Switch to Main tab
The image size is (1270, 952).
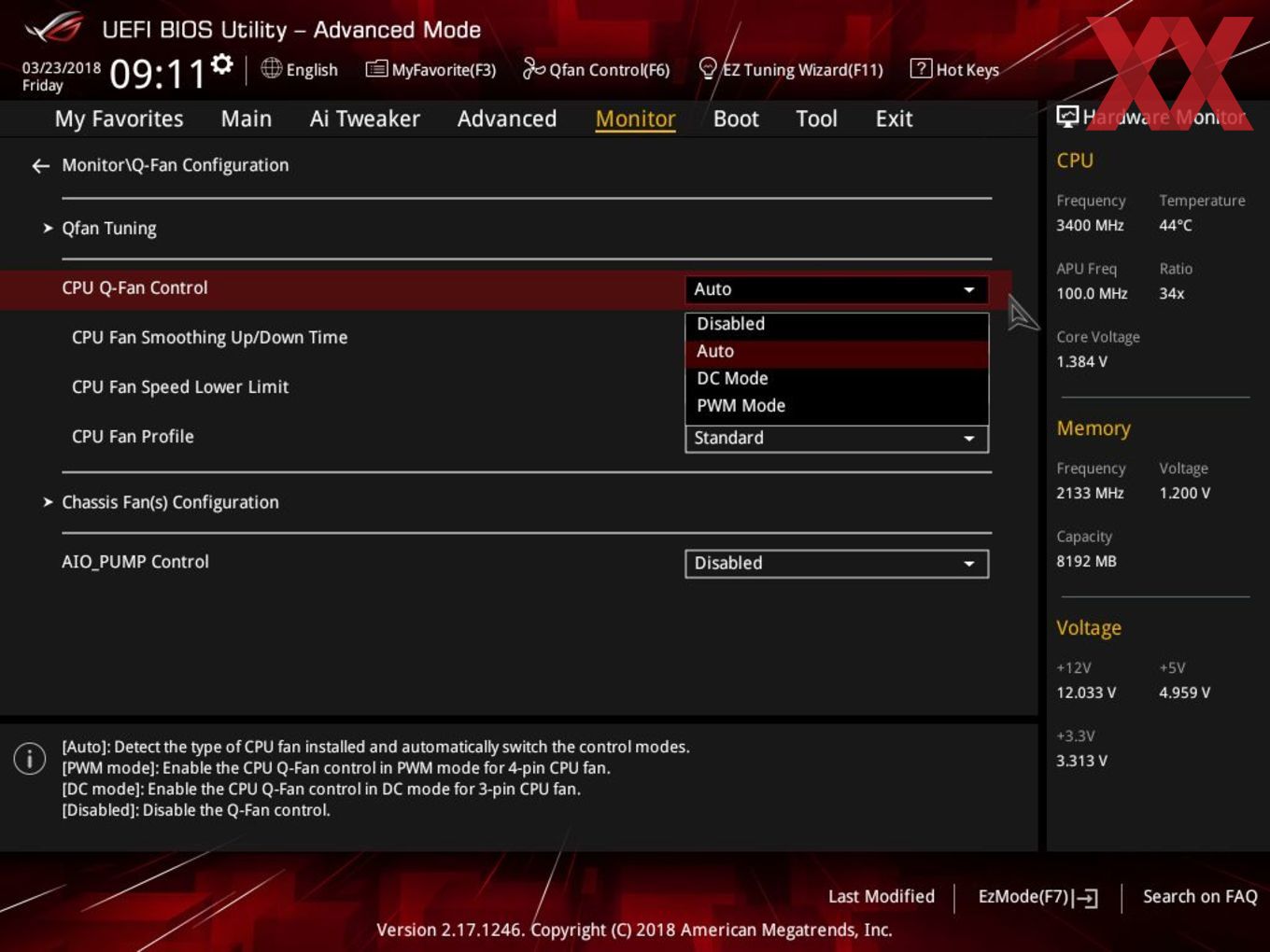click(x=247, y=119)
